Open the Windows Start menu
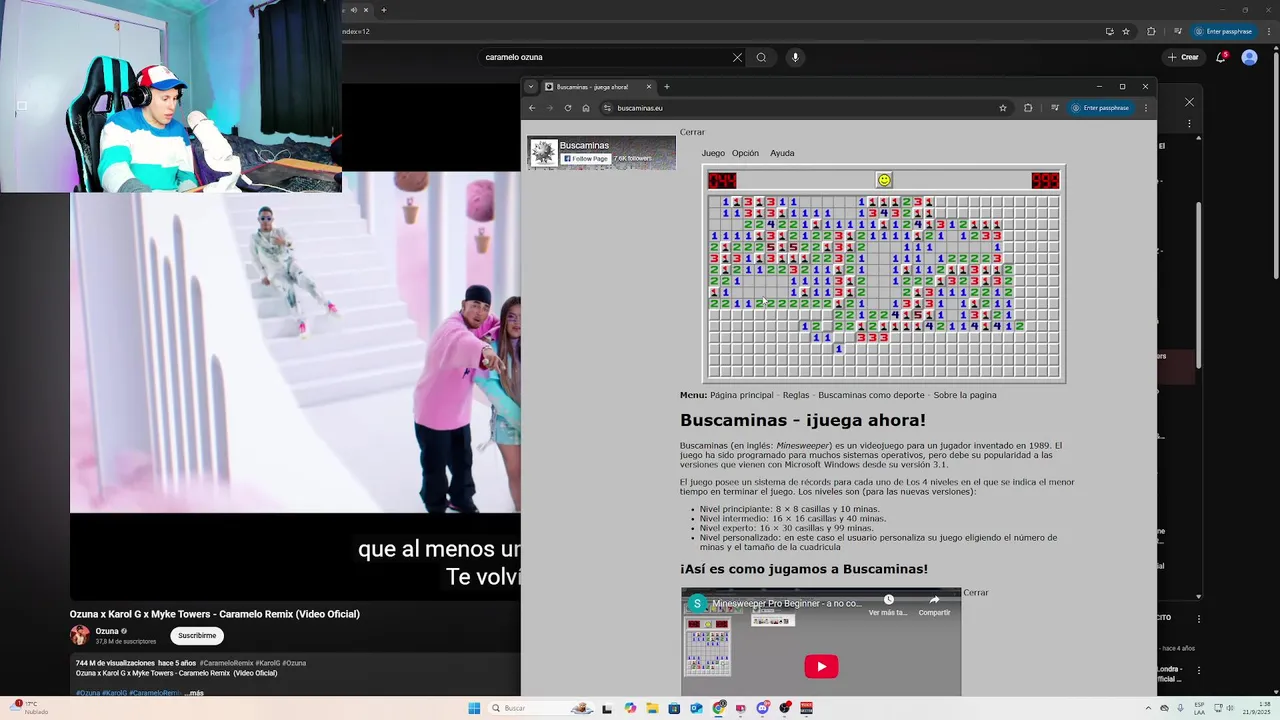The image size is (1280, 720). pos(474,708)
